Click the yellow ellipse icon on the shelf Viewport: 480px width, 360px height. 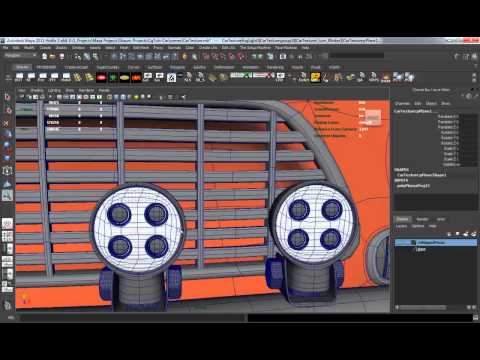(x=124, y=78)
